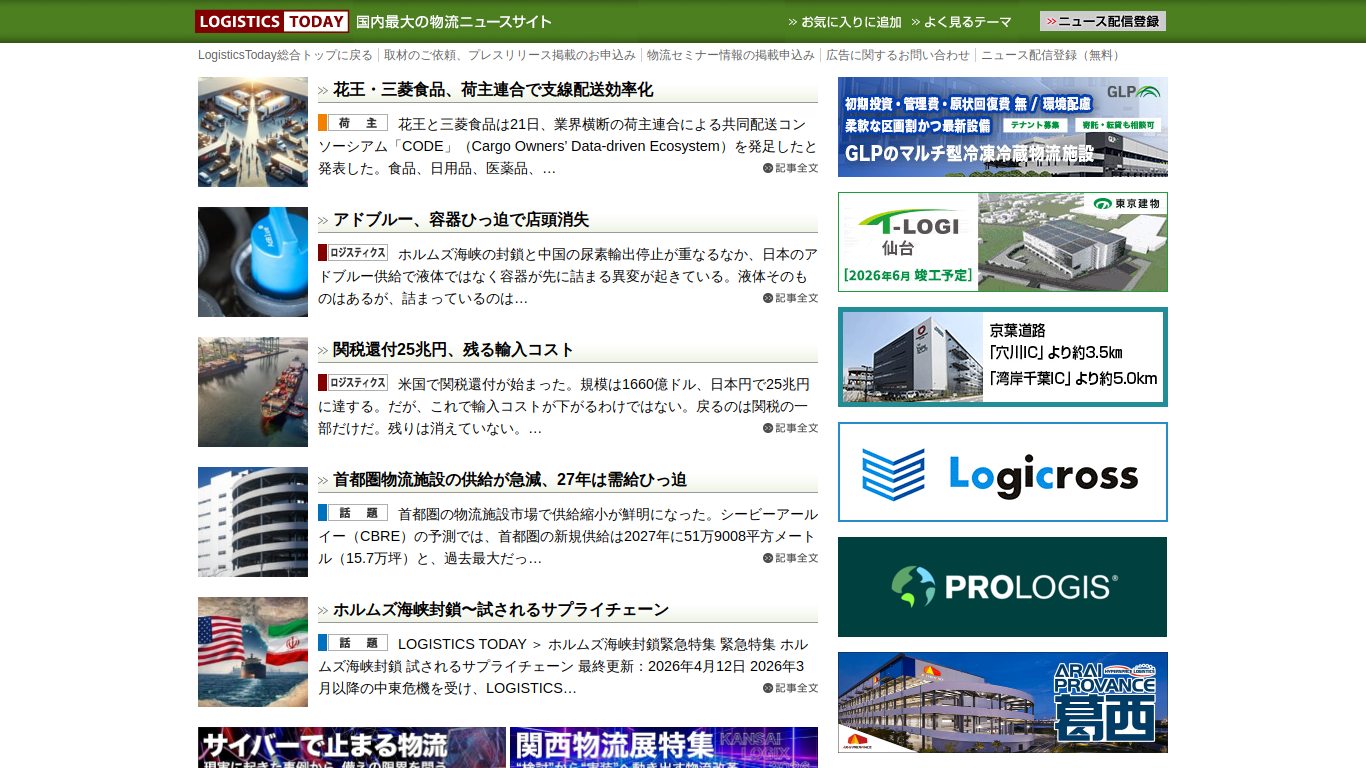Click the ニュース配信登録 button in header
The image size is (1366, 768).
(1103, 21)
